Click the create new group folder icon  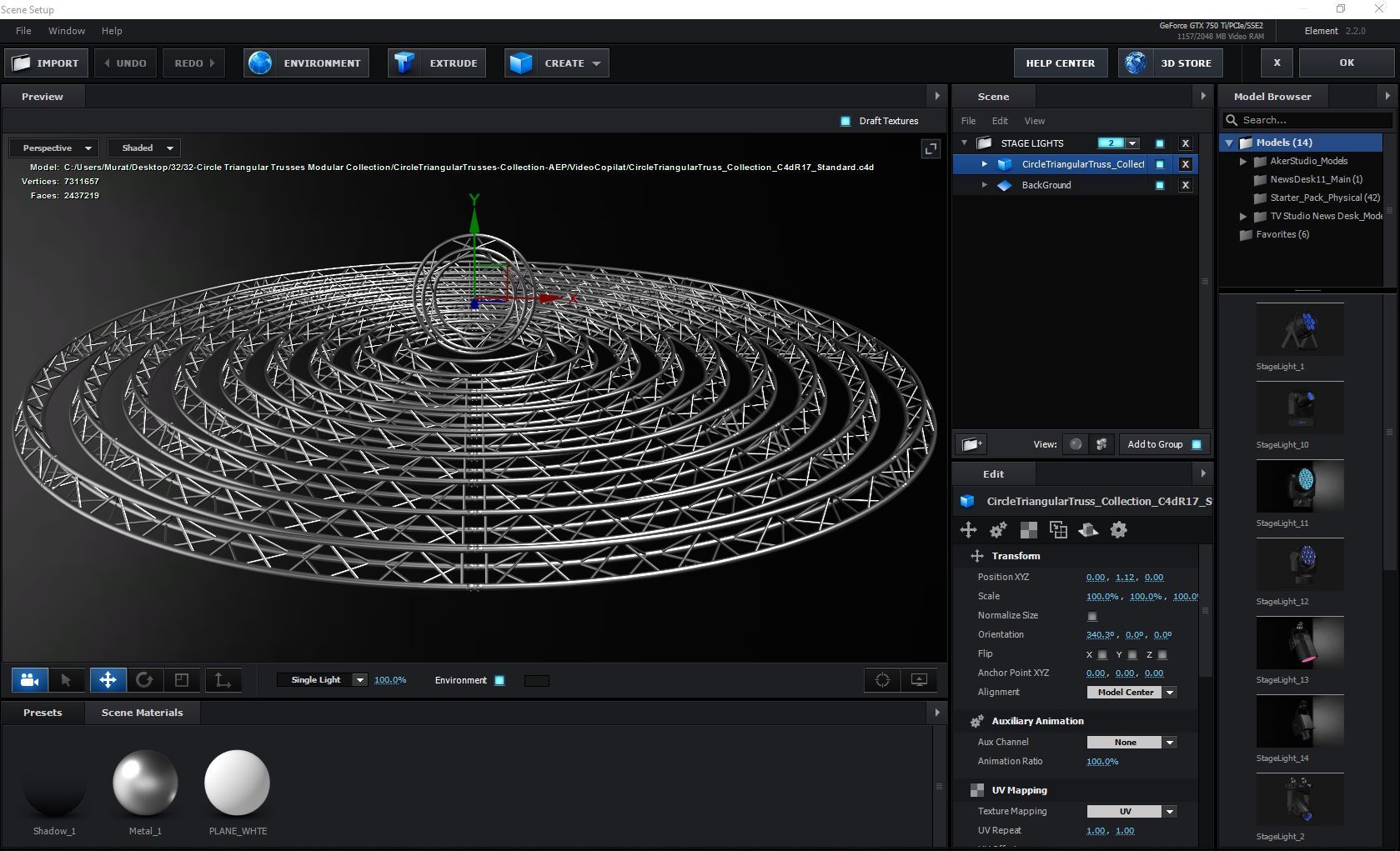pyautogui.click(x=971, y=444)
